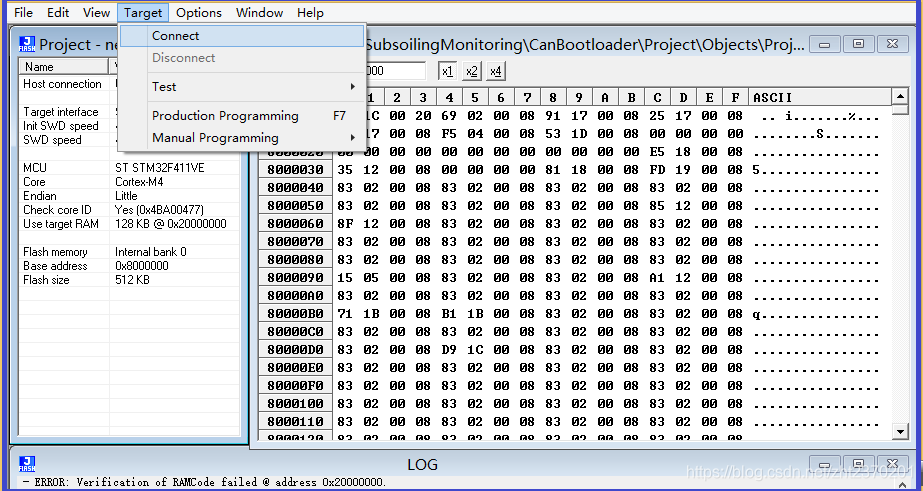Close the open Target menu

pos(143,12)
